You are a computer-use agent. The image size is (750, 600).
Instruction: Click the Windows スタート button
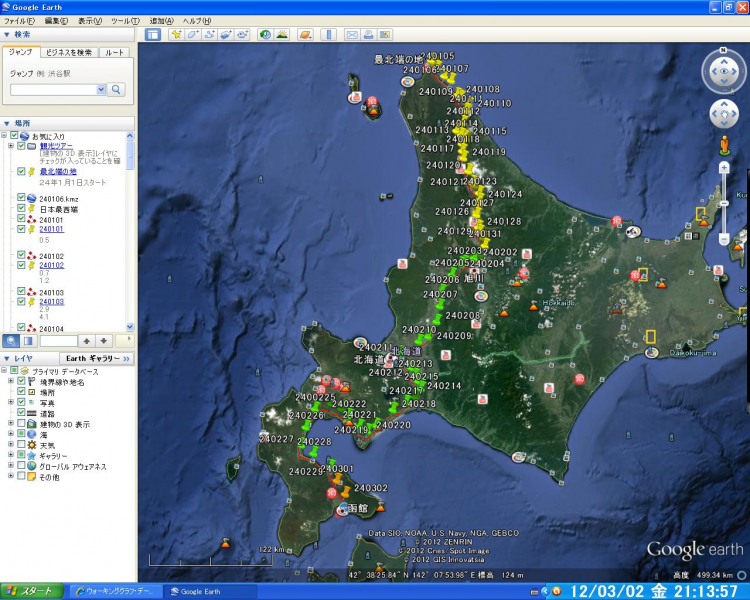(32, 591)
